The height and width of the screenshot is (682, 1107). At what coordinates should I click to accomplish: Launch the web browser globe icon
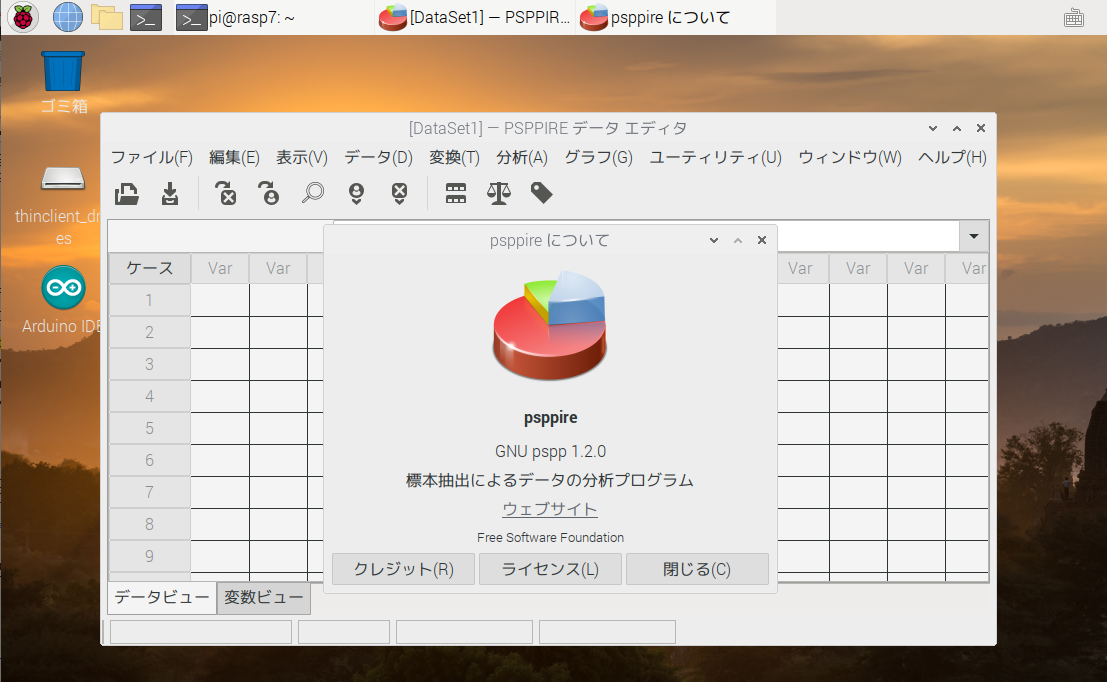pyautogui.click(x=68, y=17)
